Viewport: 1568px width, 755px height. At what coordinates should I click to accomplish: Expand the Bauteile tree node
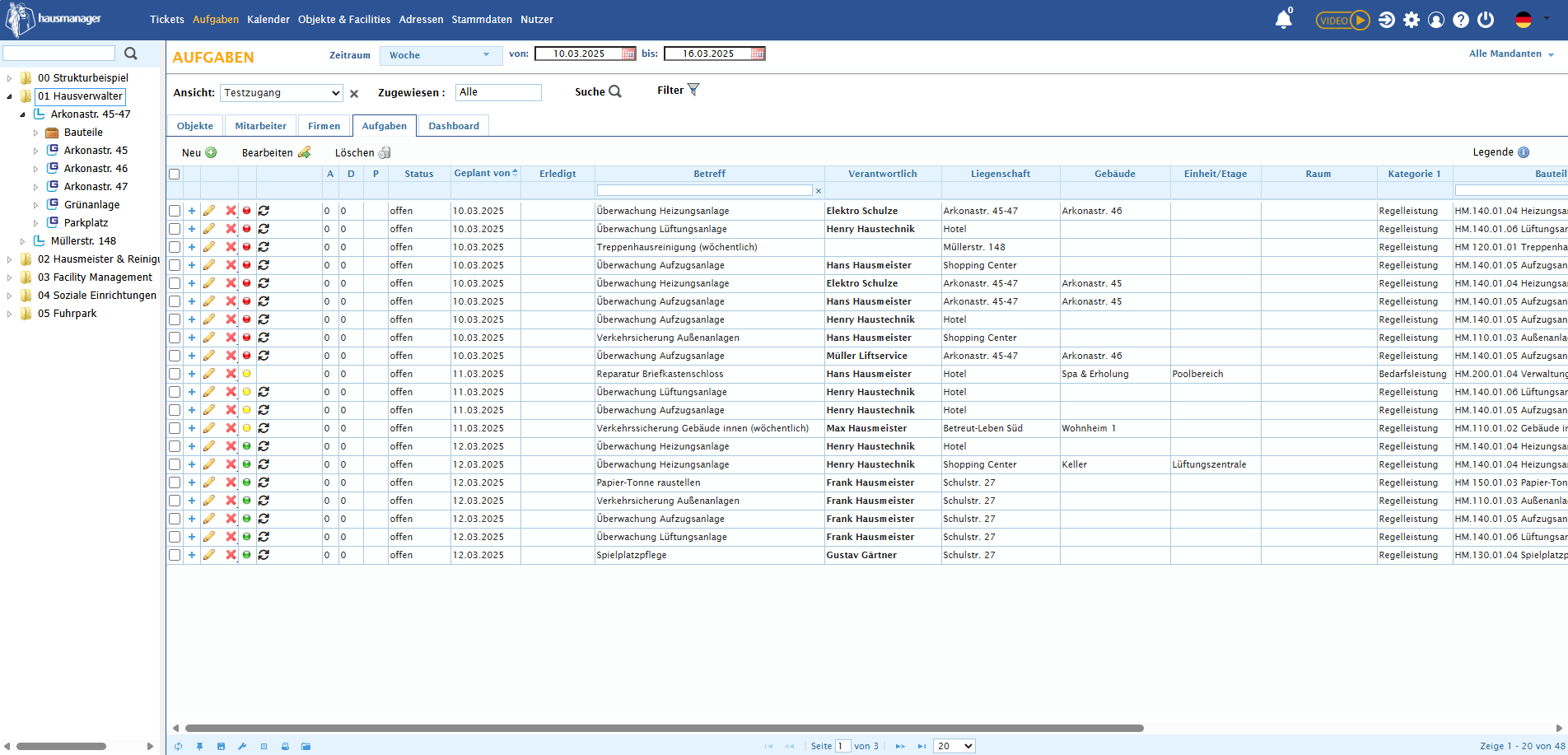(x=35, y=133)
